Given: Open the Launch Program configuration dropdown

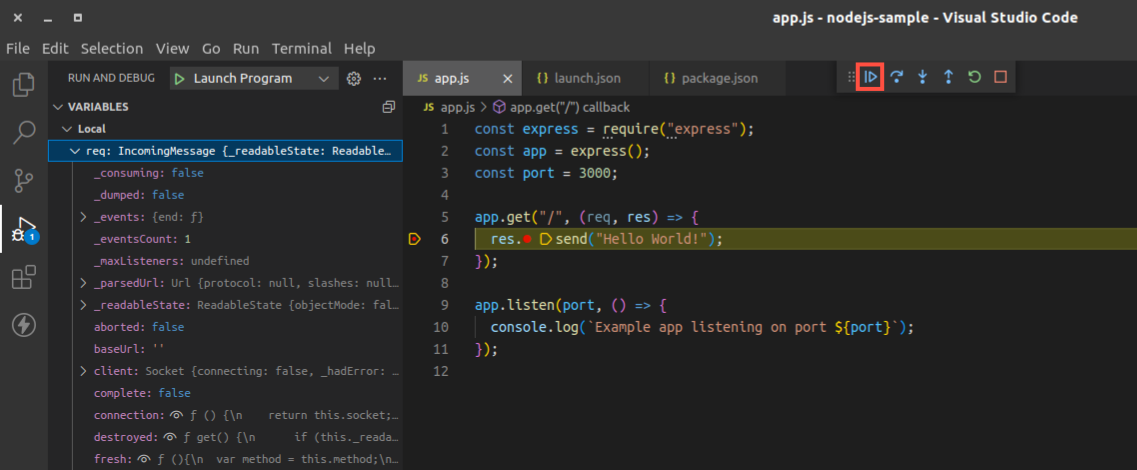Looking at the screenshot, I should tap(254, 78).
